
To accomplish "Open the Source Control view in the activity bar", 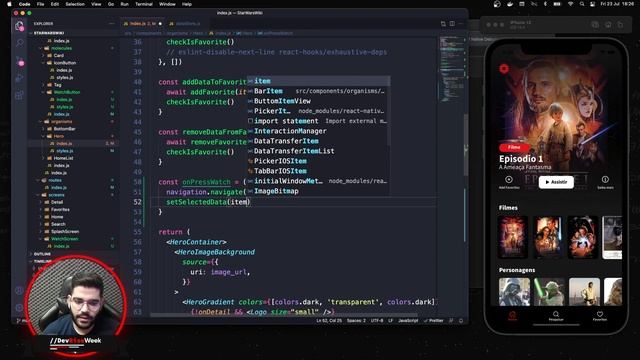I will (x=20, y=61).
